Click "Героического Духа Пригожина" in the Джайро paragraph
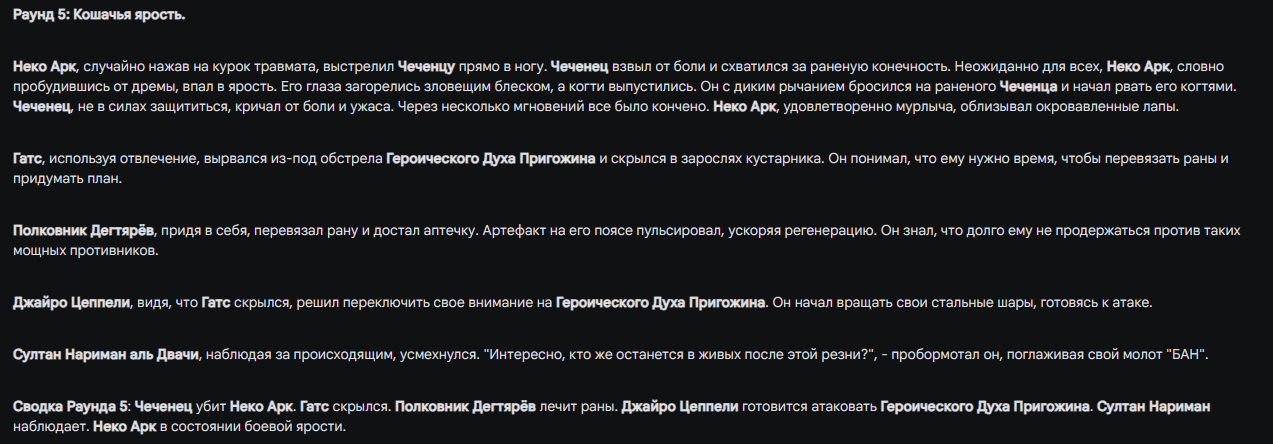 click(x=660, y=302)
